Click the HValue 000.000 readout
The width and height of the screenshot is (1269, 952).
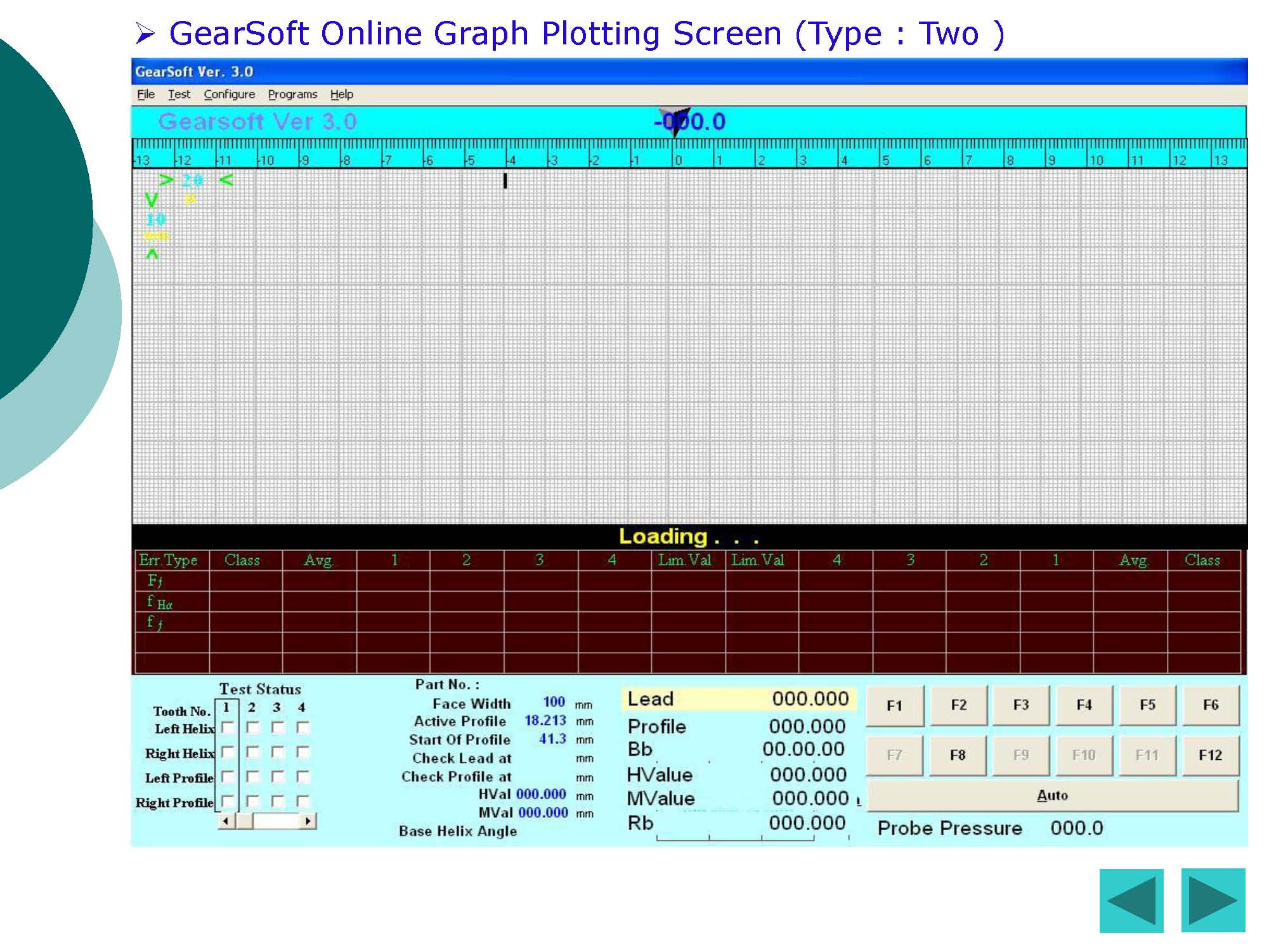coord(809,774)
